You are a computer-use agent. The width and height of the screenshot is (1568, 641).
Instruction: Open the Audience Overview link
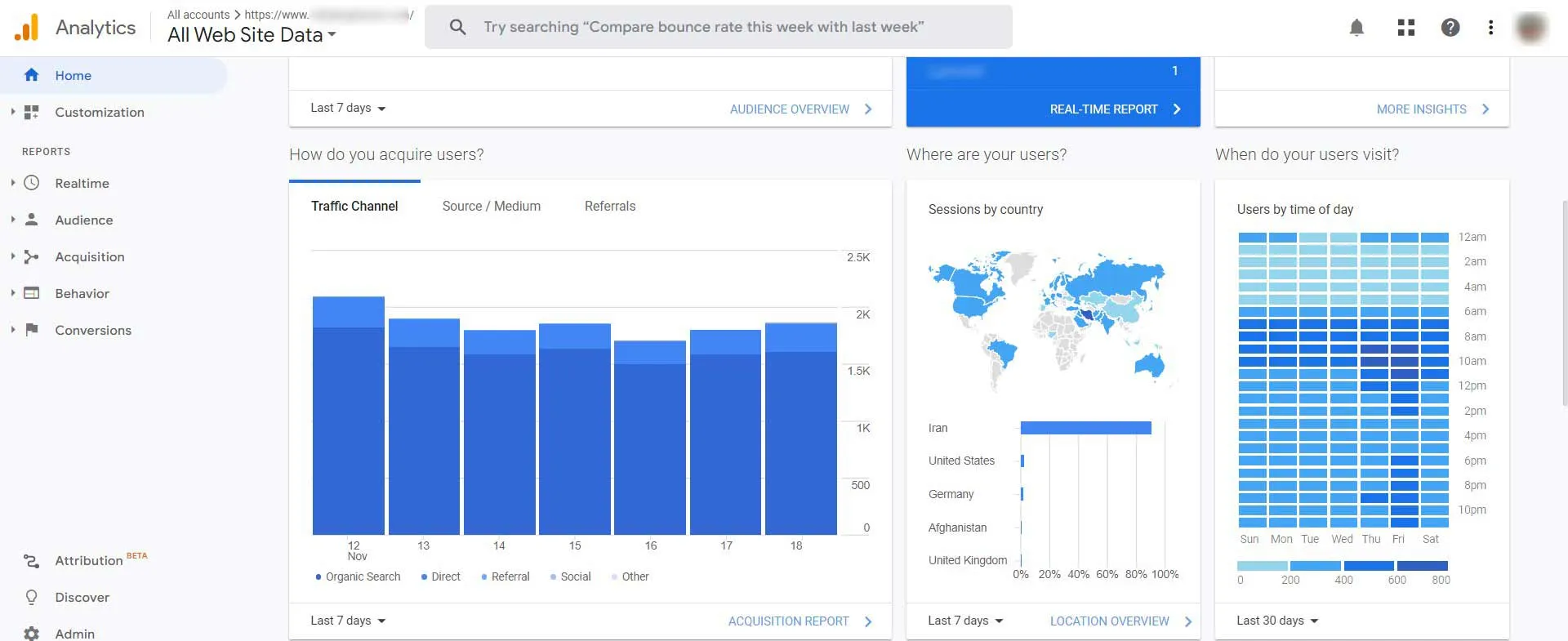tap(801, 109)
